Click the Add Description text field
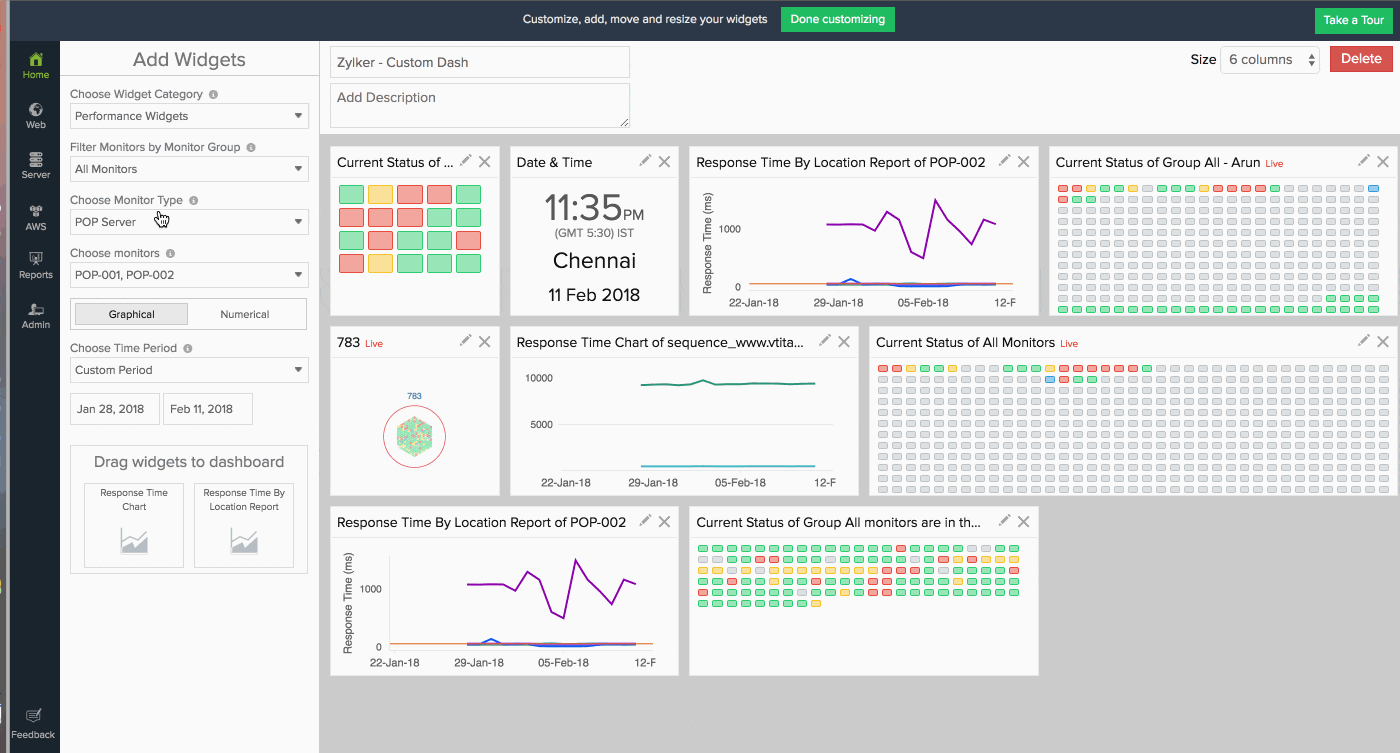 [x=480, y=105]
